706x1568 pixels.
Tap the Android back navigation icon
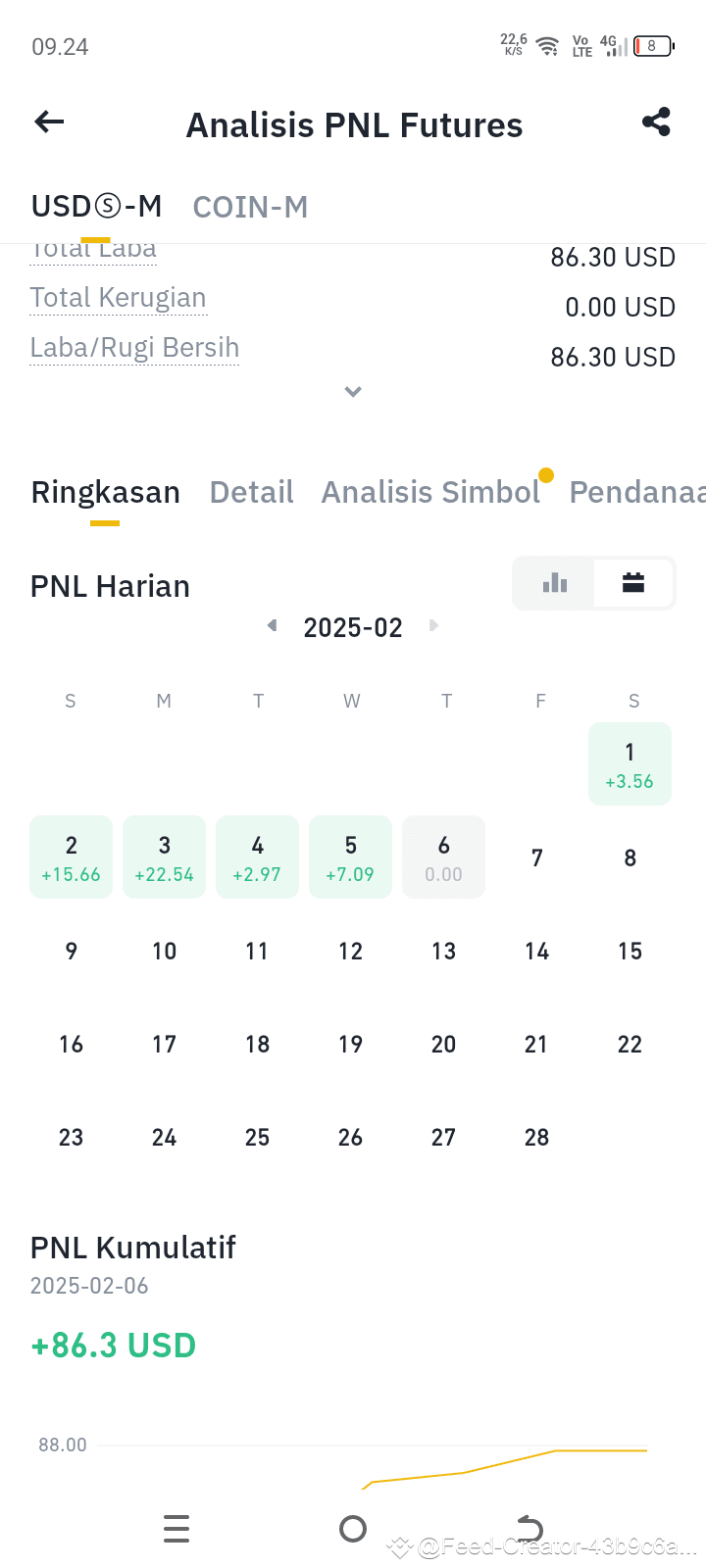[x=529, y=1529]
